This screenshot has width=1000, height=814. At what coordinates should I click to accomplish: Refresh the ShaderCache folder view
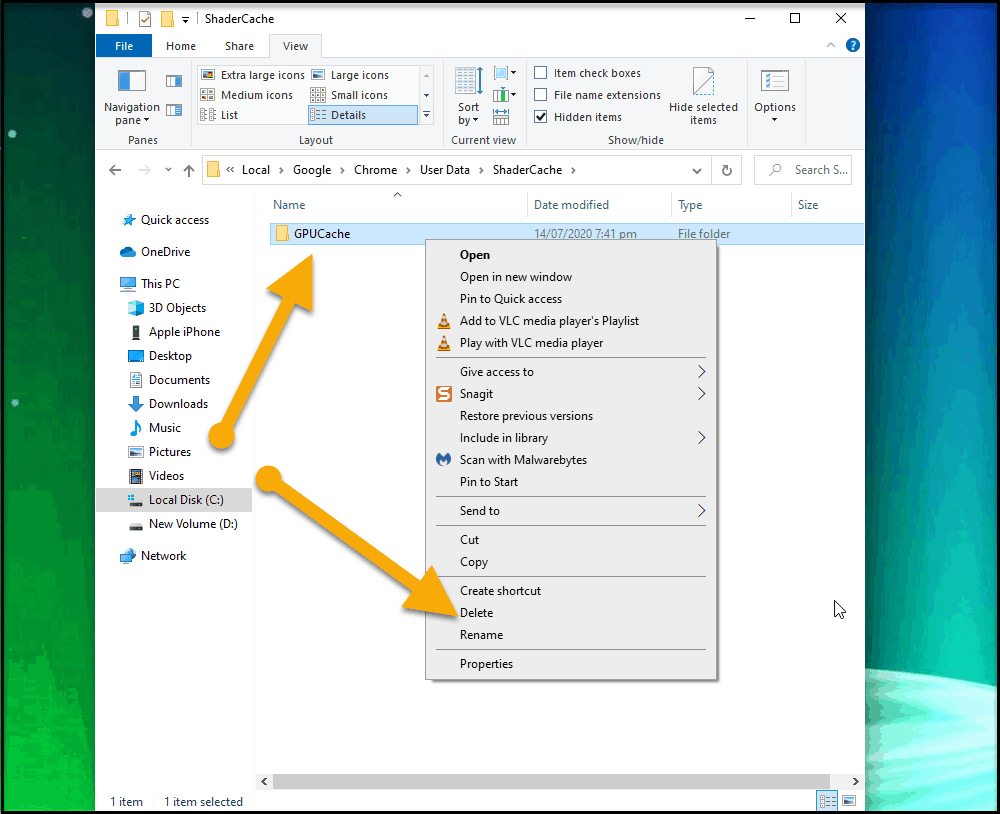tap(726, 170)
